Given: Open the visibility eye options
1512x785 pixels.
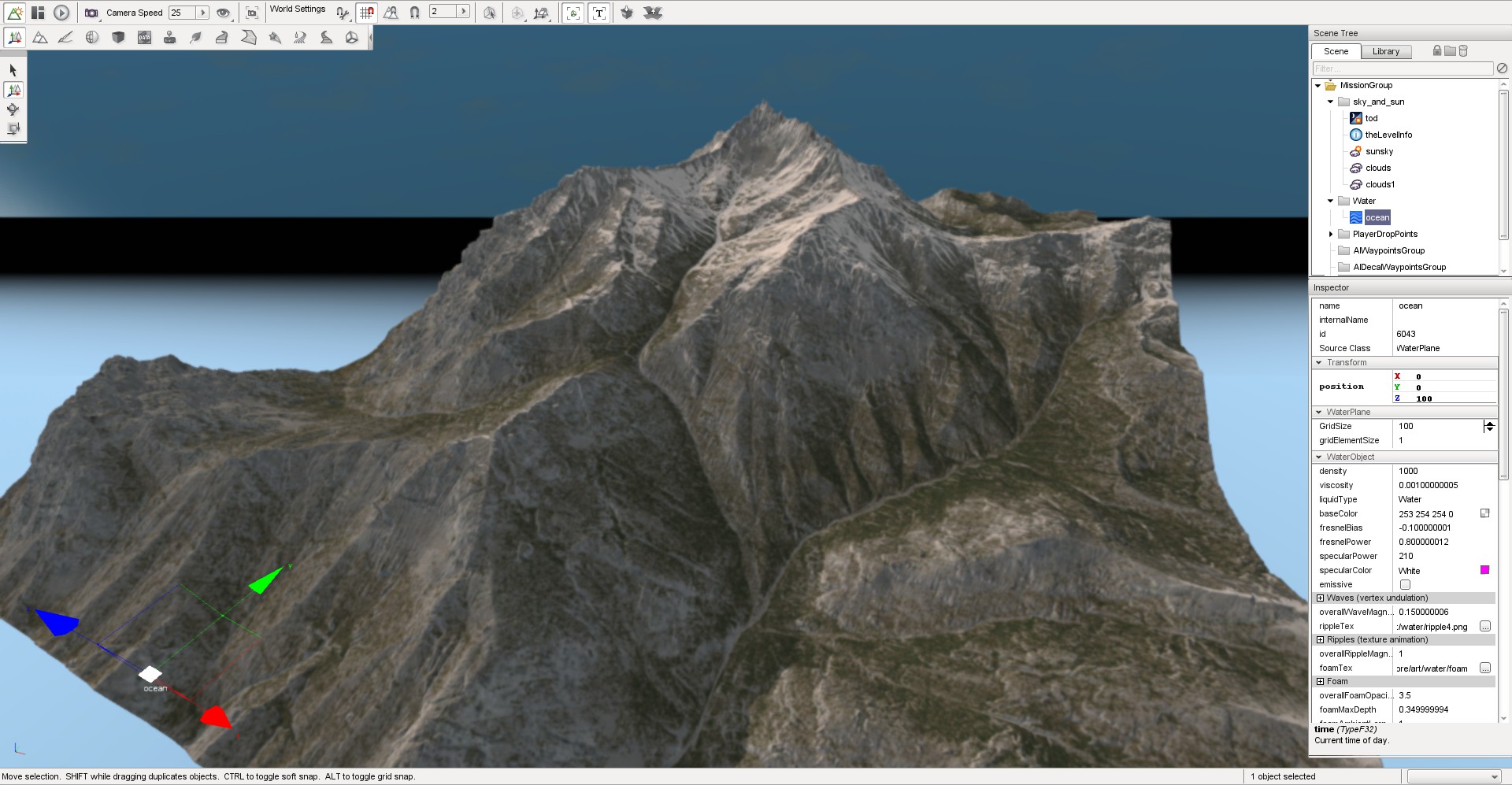Looking at the screenshot, I should coord(224,13).
